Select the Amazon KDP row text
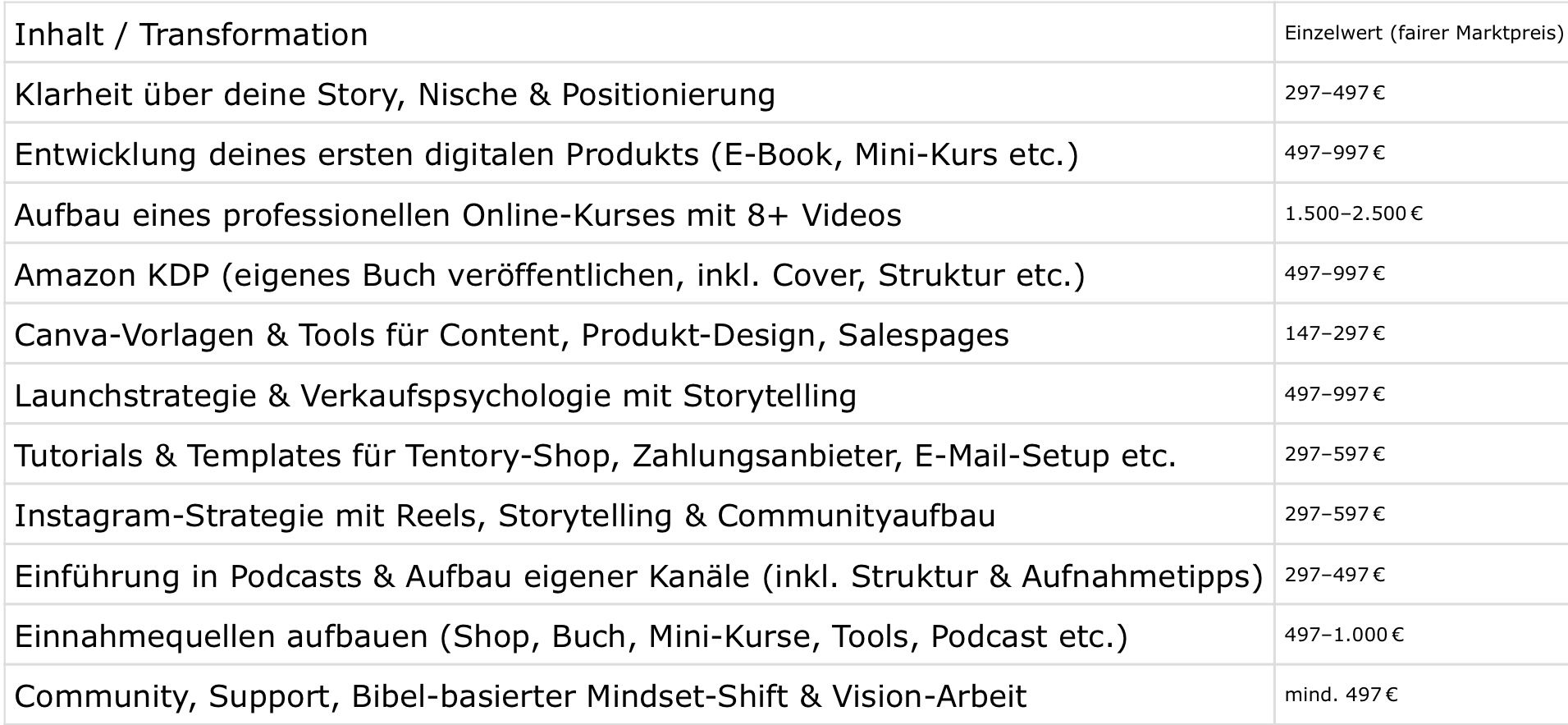The height and width of the screenshot is (725, 1568). (x=550, y=275)
